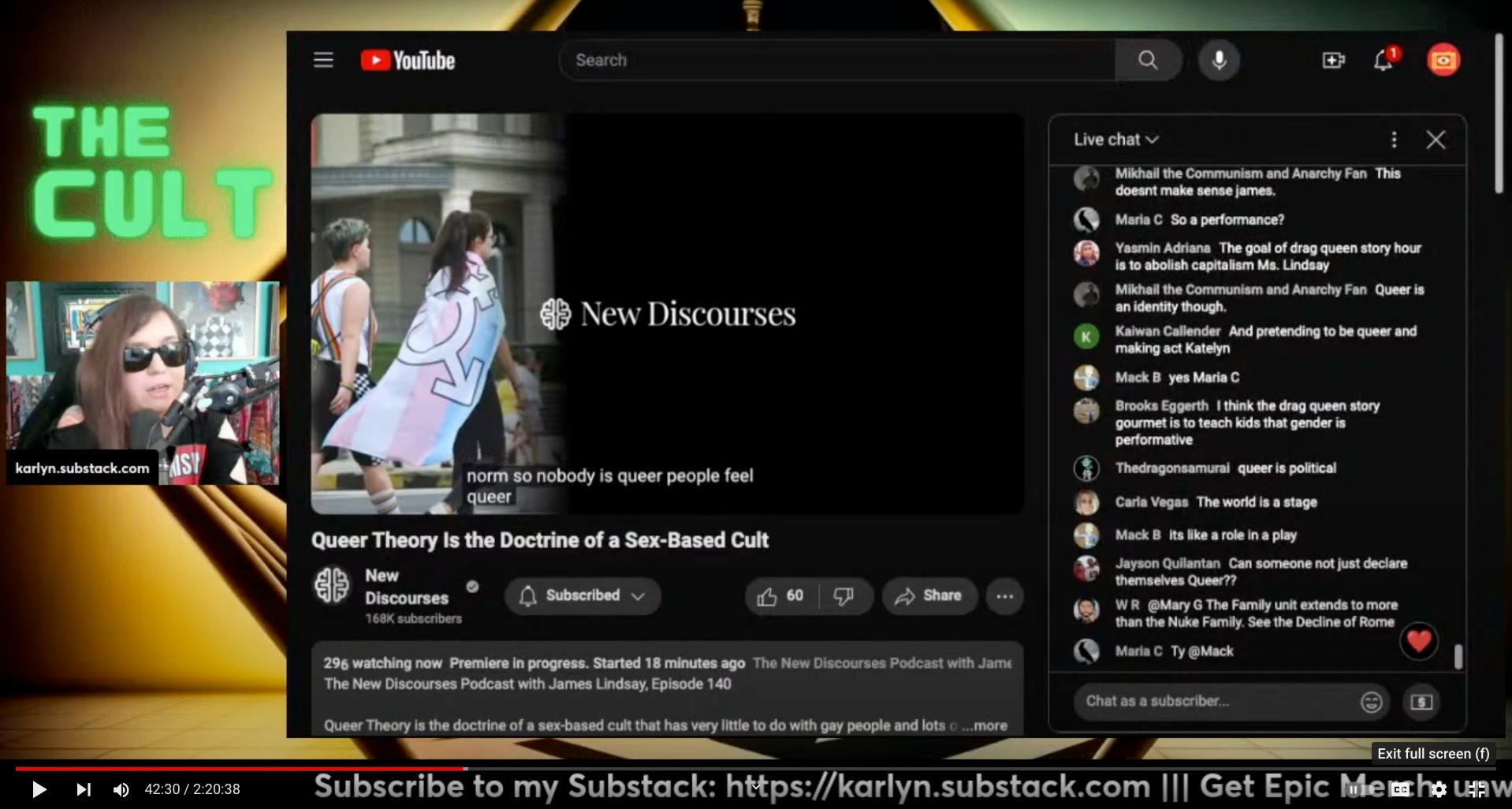Open the chat emoji picker
1512x809 pixels.
click(1371, 701)
